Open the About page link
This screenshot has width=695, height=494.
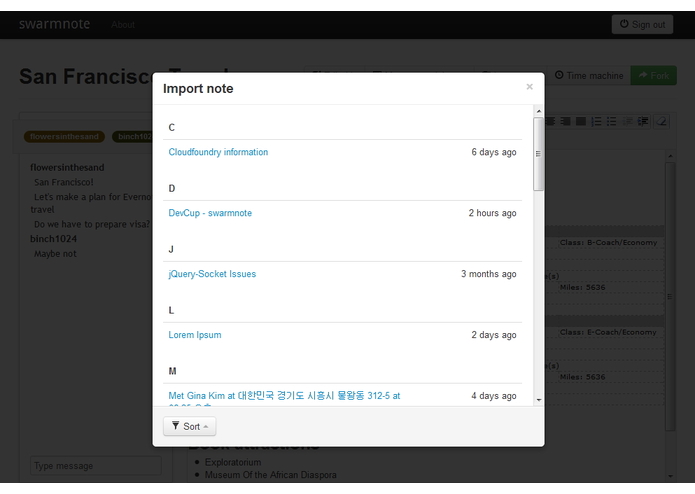[123, 25]
